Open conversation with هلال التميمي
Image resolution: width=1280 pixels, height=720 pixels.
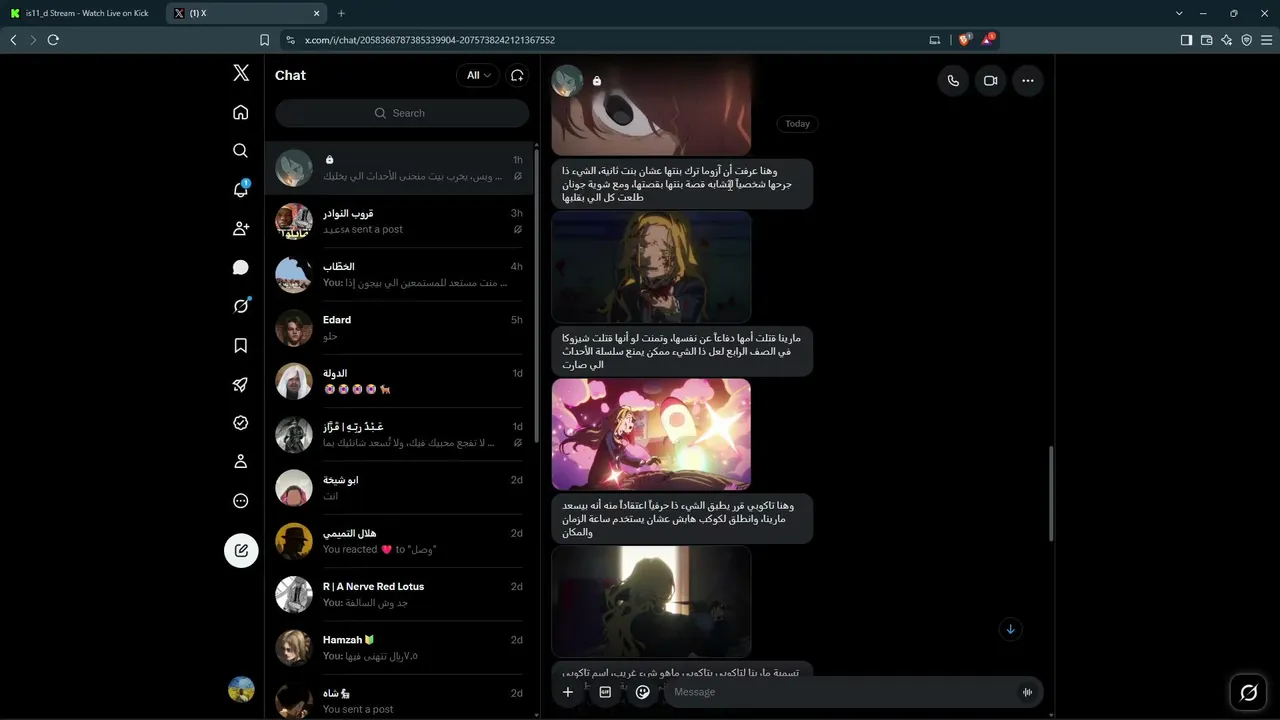click(x=400, y=541)
